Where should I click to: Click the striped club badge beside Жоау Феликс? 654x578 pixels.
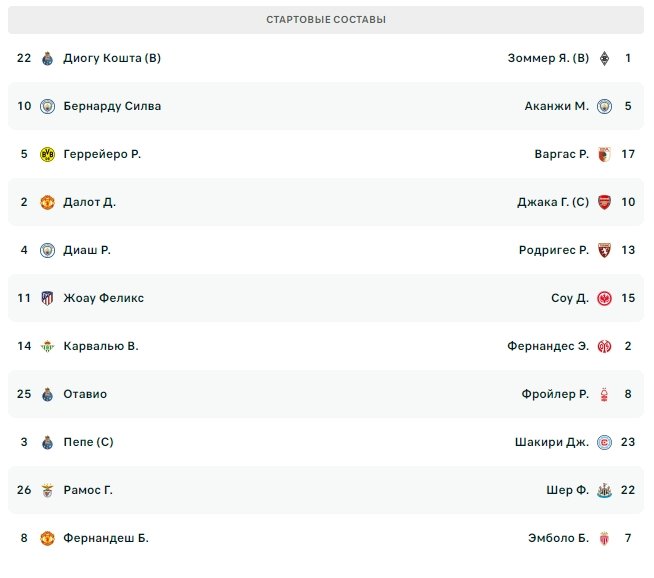tap(47, 298)
